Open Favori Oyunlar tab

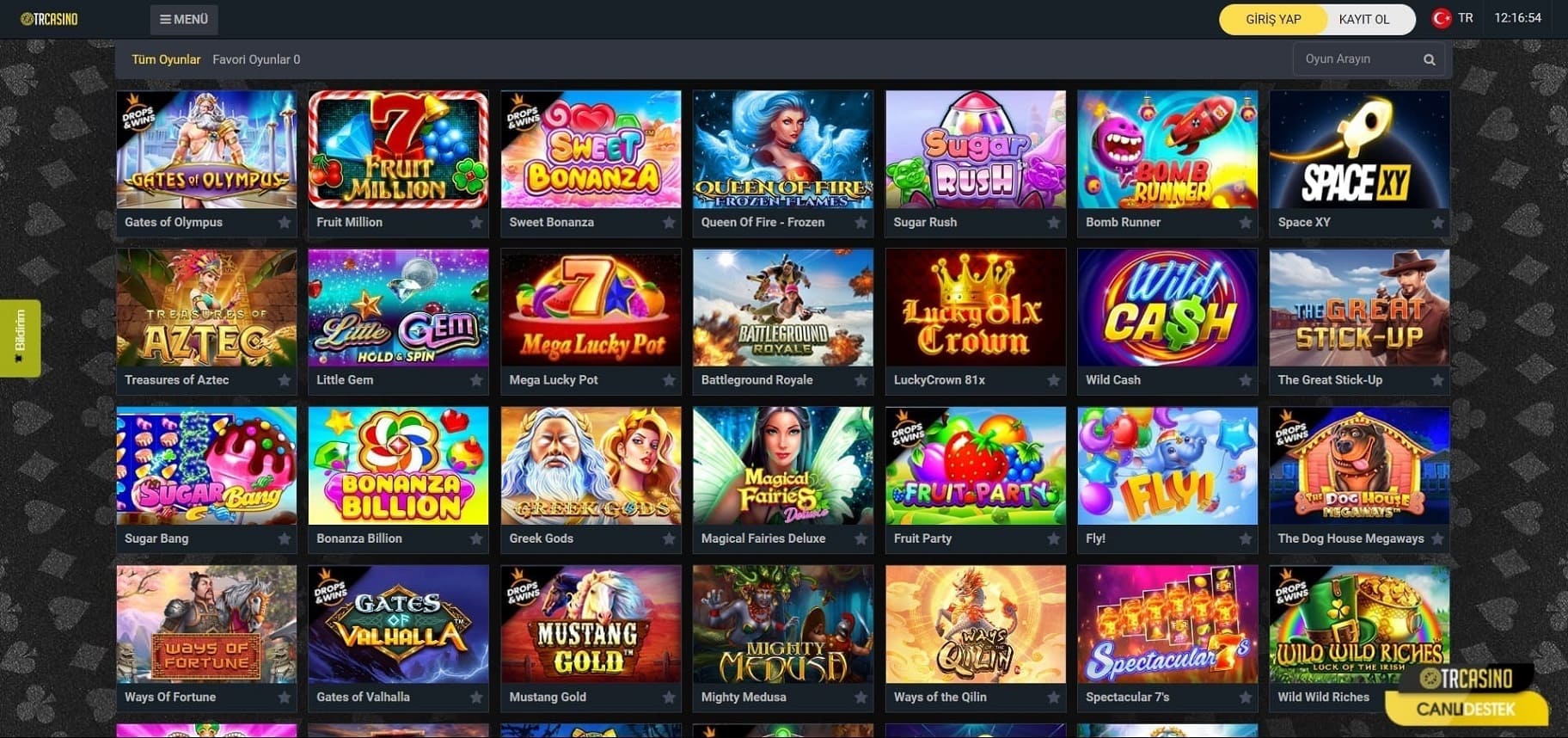coord(256,59)
